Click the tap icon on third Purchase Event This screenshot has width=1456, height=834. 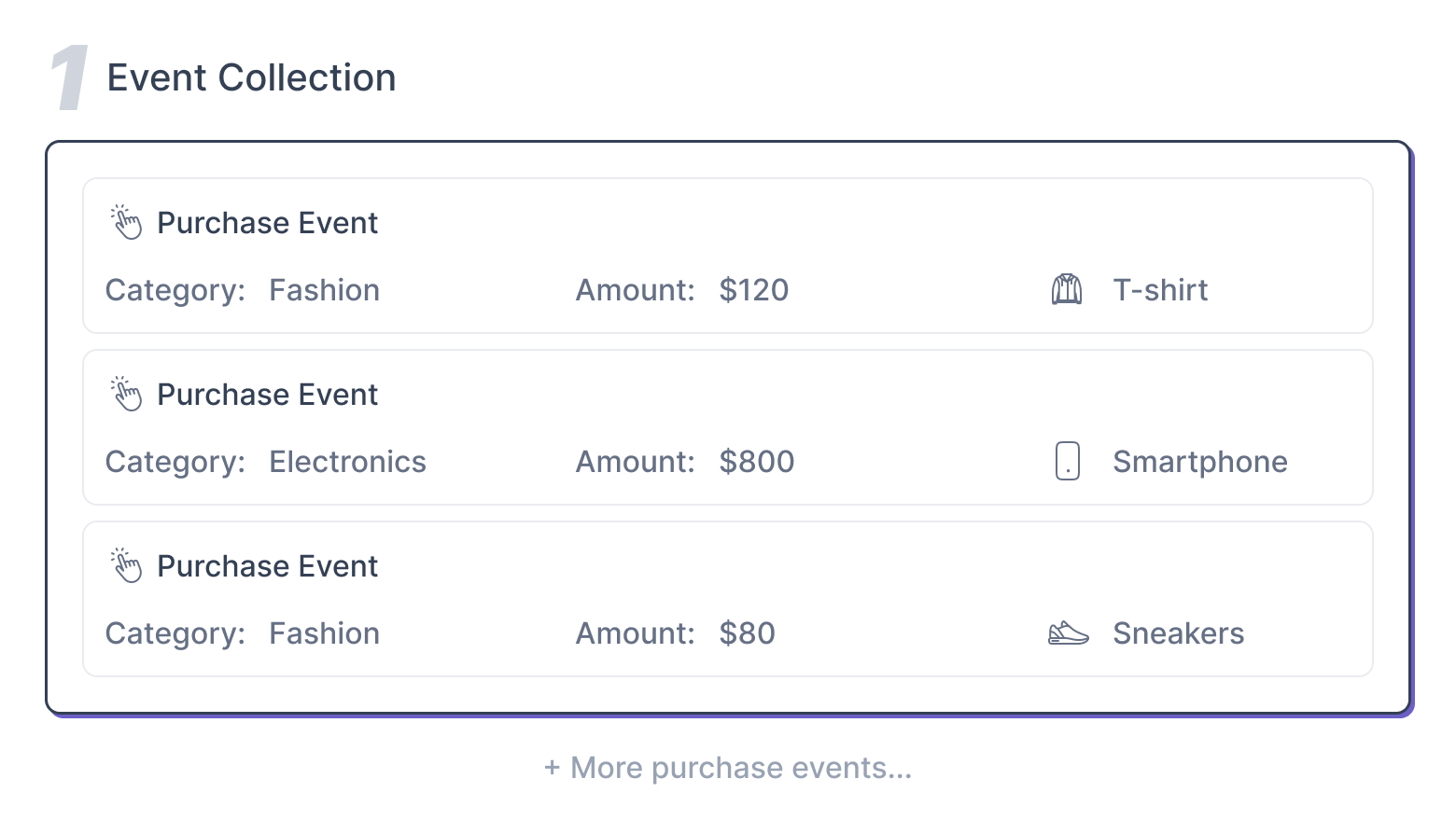click(x=126, y=565)
